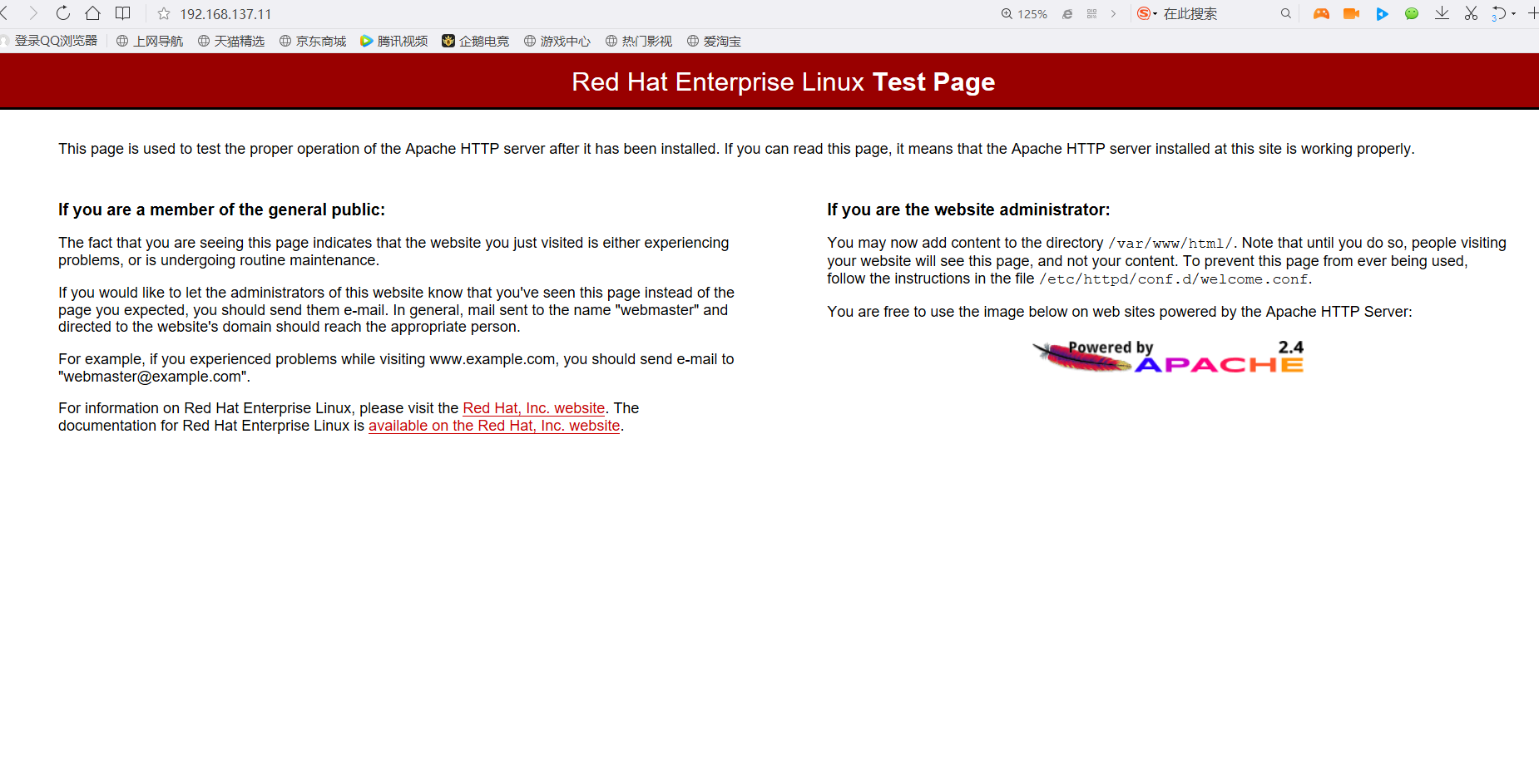This screenshot has height=784, width=1539.
Task: Open the 企鹅电竞 bookmark
Action: (x=476, y=41)
